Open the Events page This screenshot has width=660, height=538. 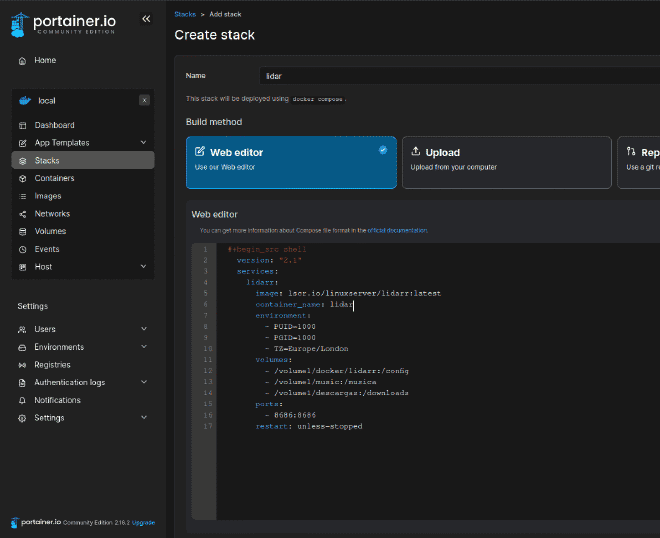pyautogui.click(x=47, y=249)
